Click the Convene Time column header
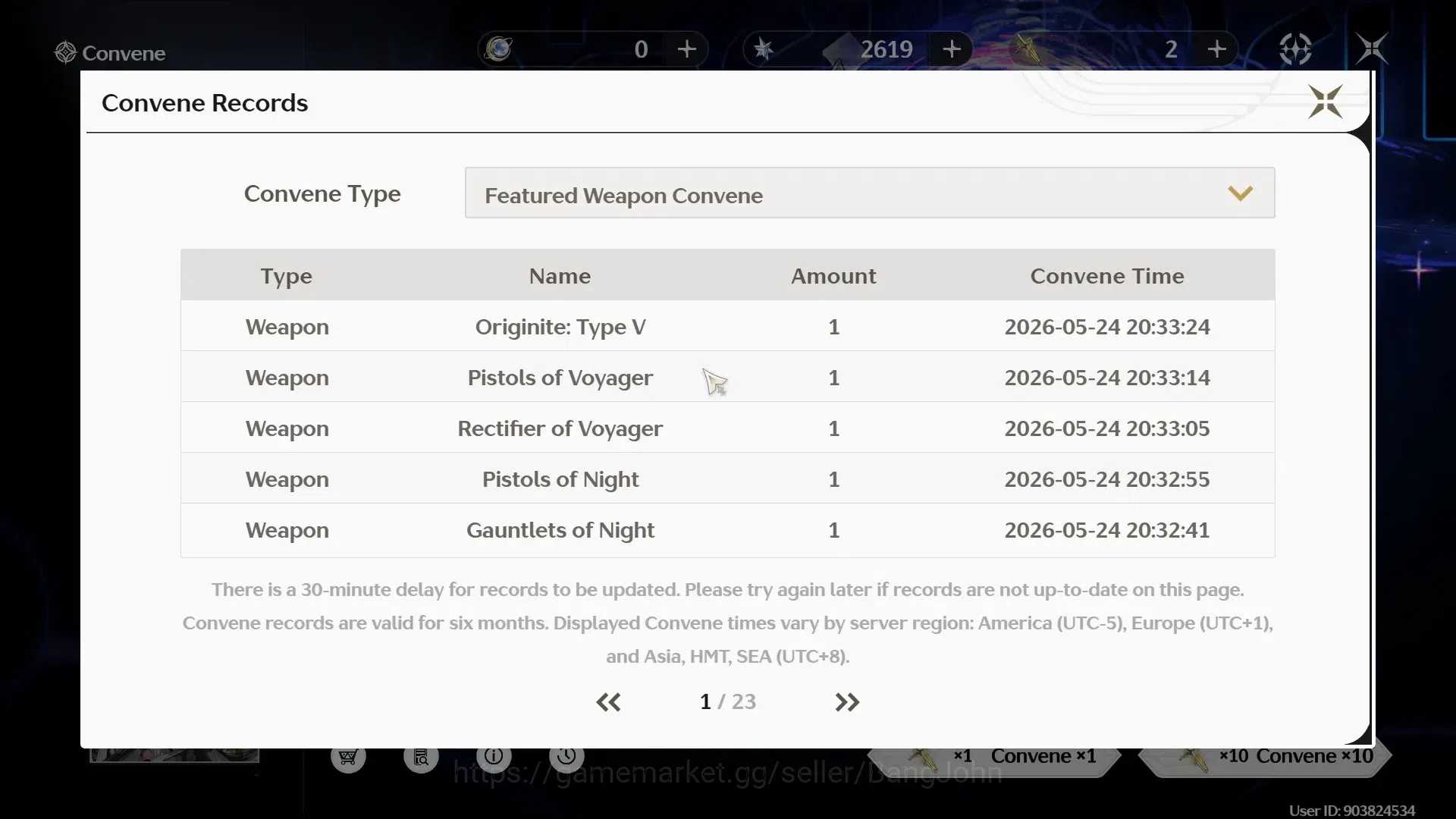The height and width of the screenshot is (819, 1456). click(1107, 276)
